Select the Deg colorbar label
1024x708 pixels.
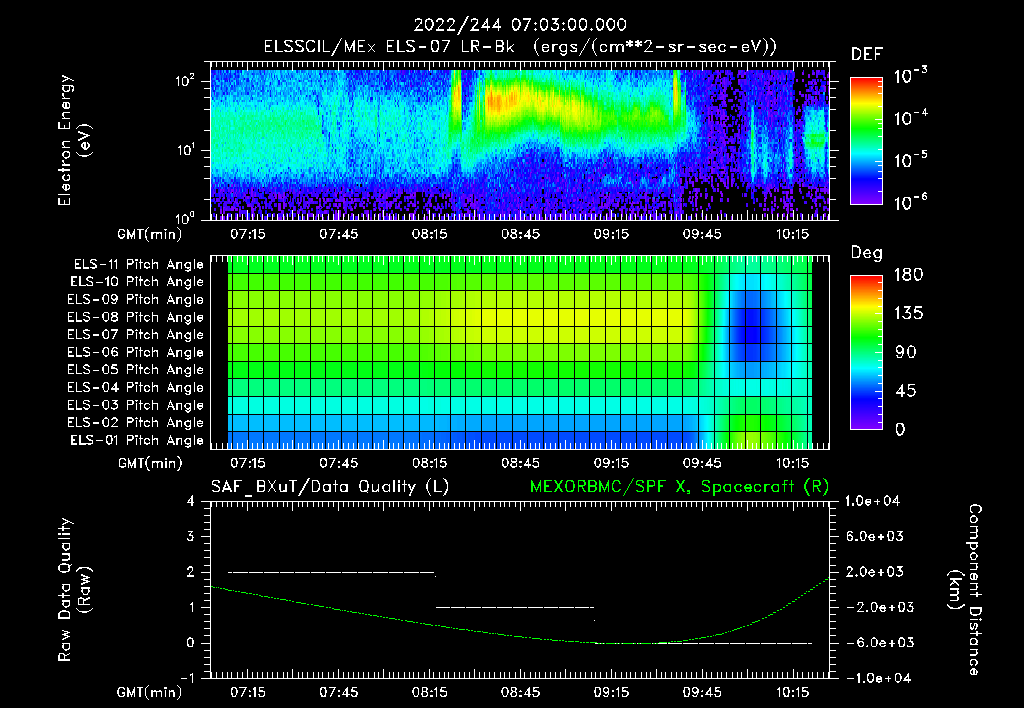coord(866,253)
